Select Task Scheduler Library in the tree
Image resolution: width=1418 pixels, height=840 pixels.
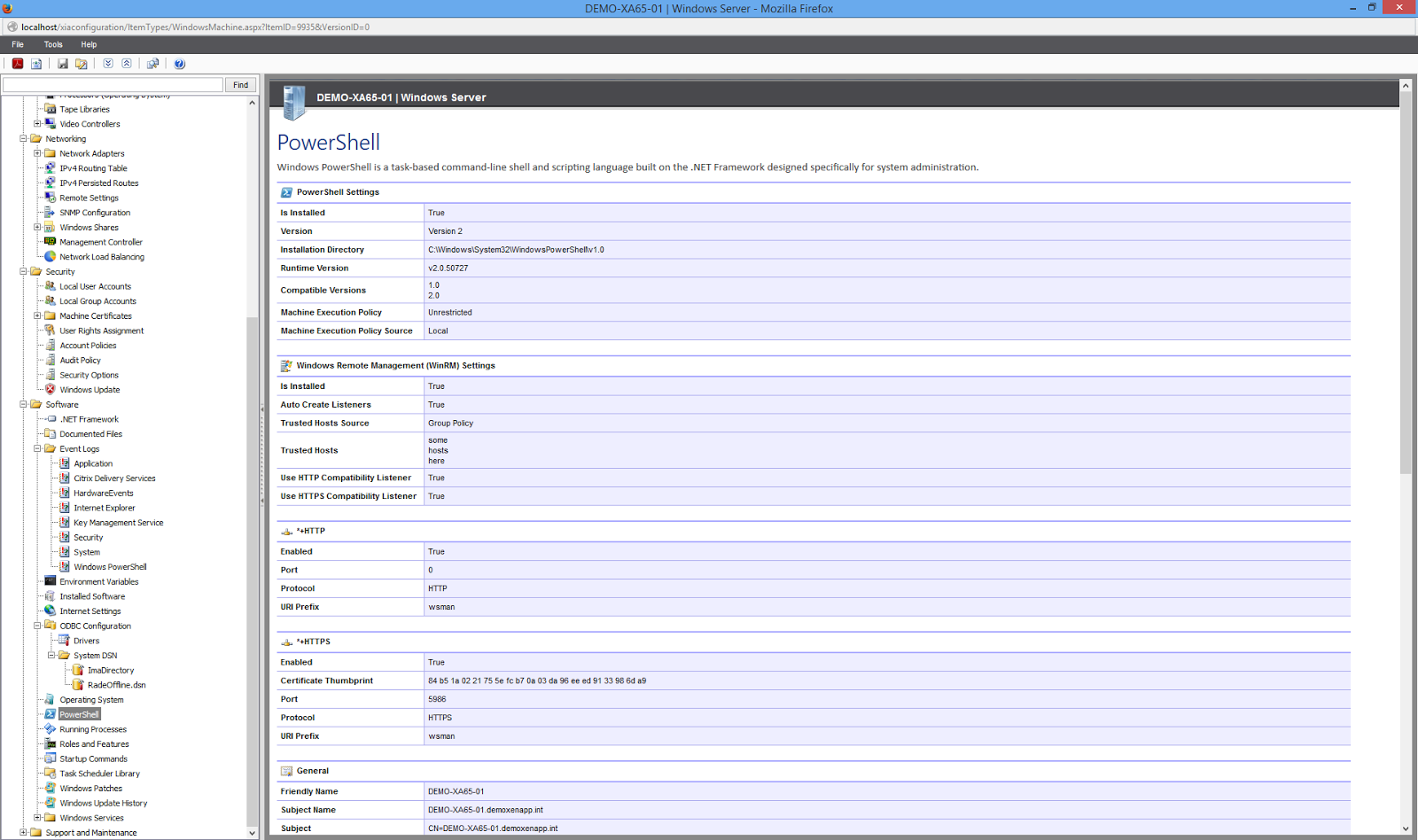(99, 774)
